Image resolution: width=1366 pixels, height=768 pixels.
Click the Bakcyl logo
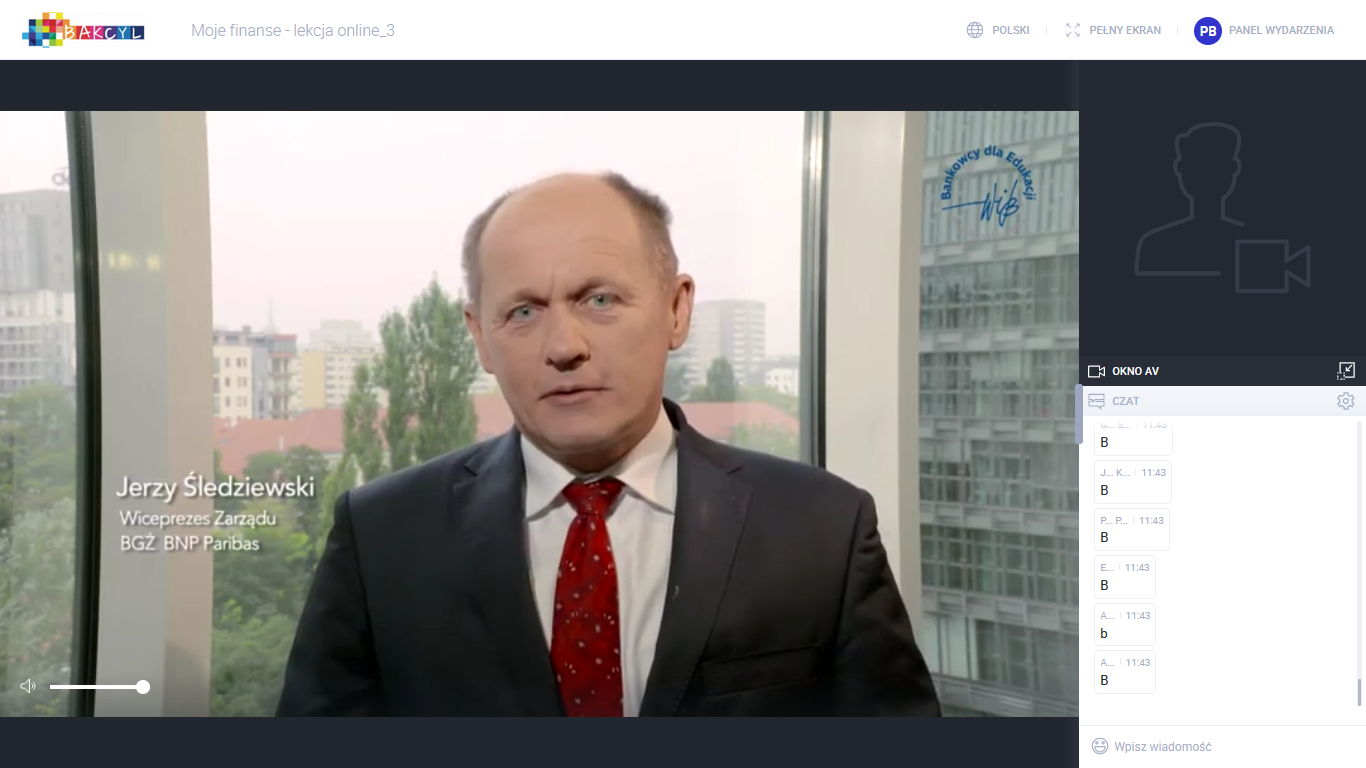tap(83, 30)
